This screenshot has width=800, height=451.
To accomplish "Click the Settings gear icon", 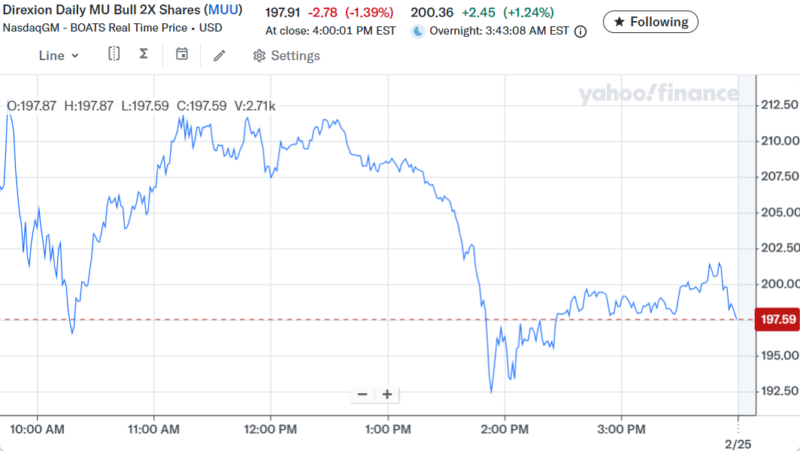I will (259, 56).
